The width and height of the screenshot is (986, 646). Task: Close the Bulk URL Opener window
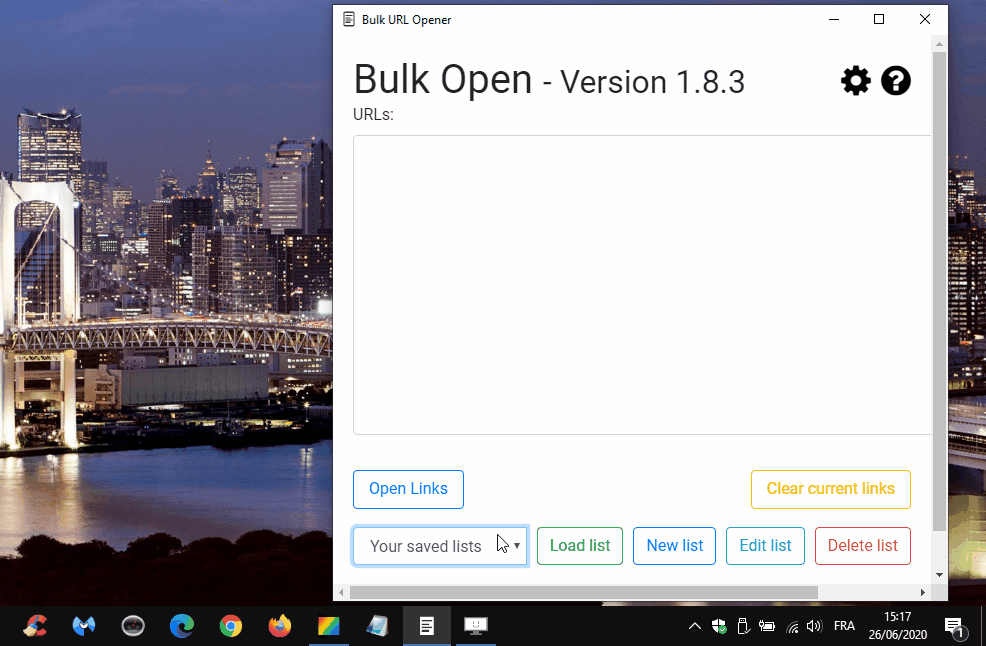[x=924, y=19]
